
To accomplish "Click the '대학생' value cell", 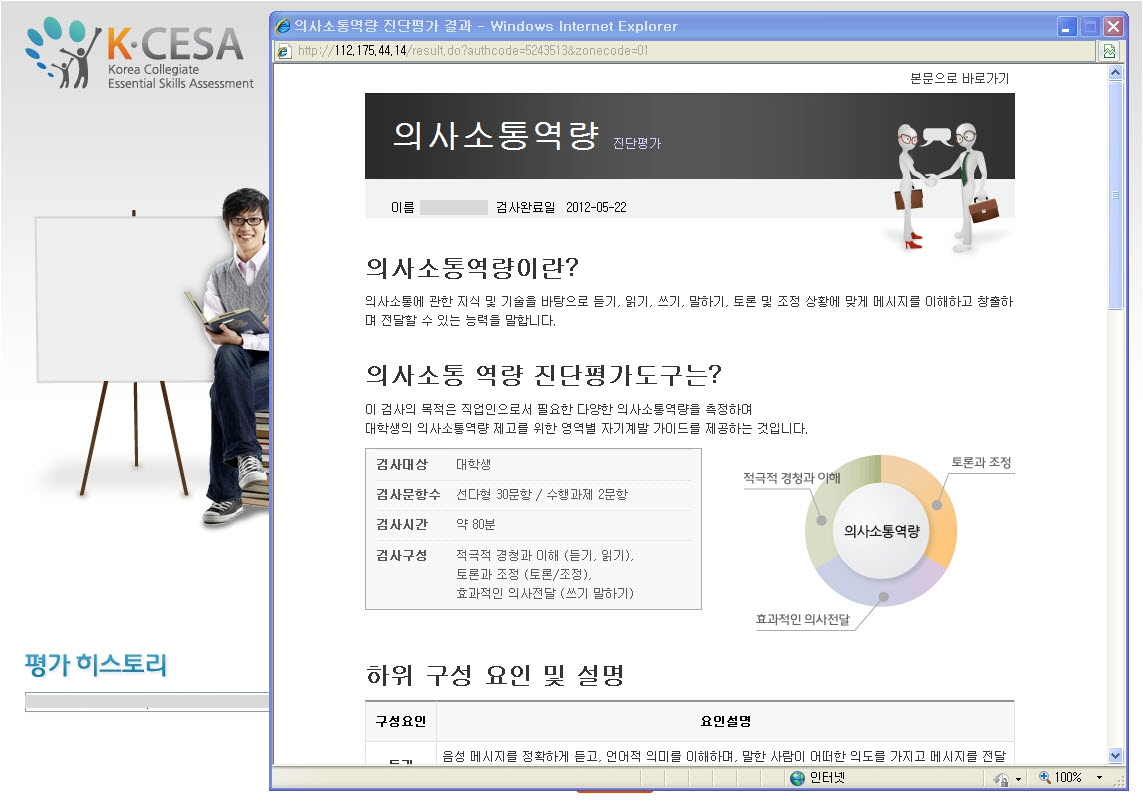I will pyautogui.click(x=473, y=464).
